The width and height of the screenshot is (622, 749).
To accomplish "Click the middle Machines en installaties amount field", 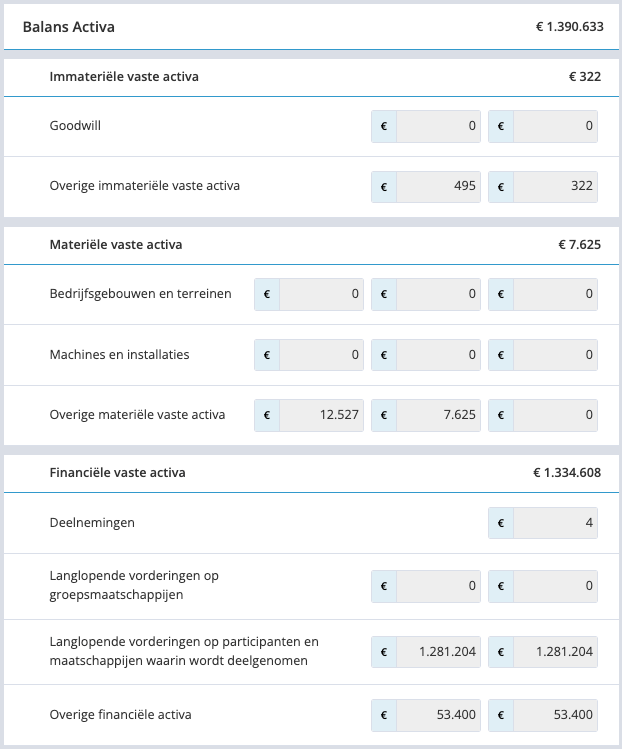I will click(x=438, y=355).
